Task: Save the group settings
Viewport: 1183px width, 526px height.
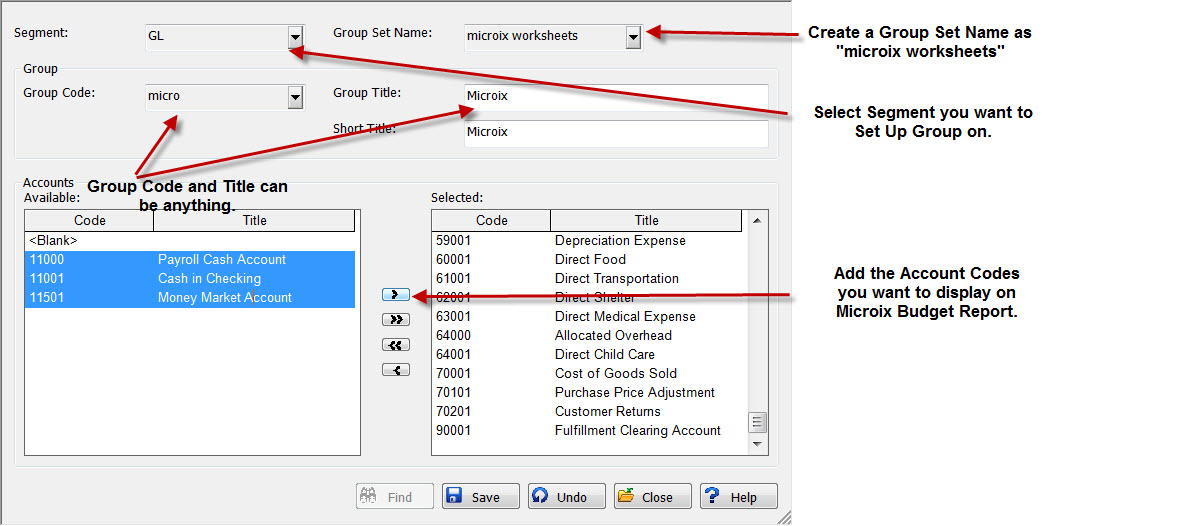Action: (481, 496)
